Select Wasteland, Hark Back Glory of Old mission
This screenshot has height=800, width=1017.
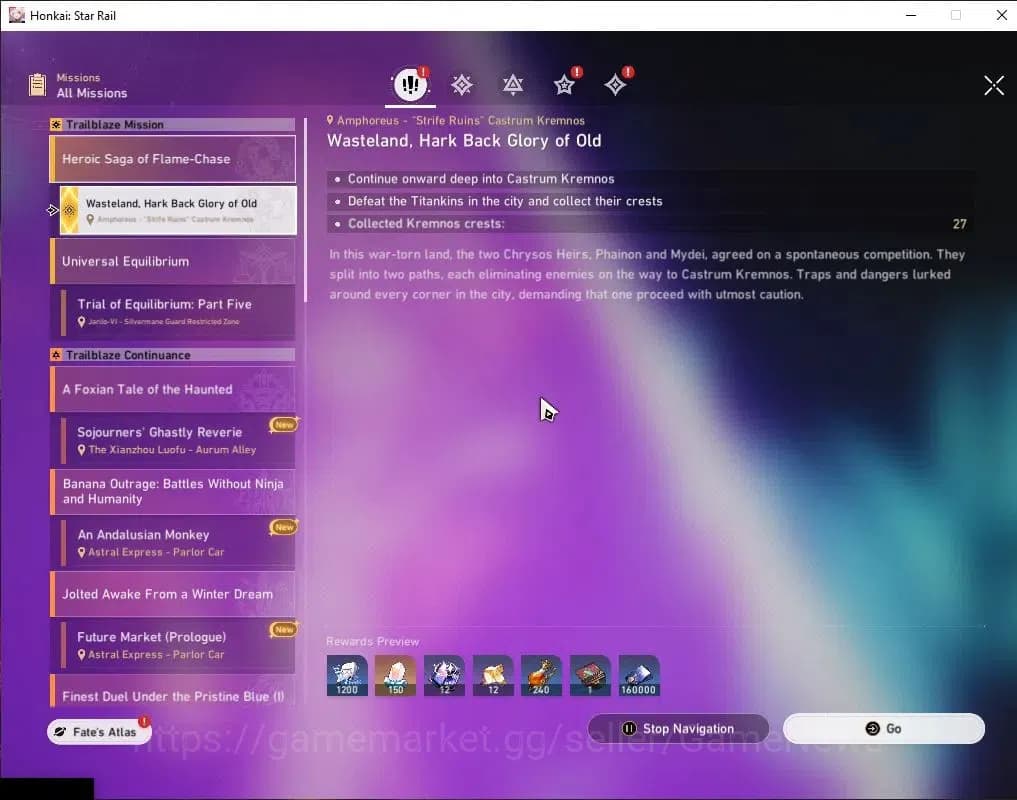(178, 210)
